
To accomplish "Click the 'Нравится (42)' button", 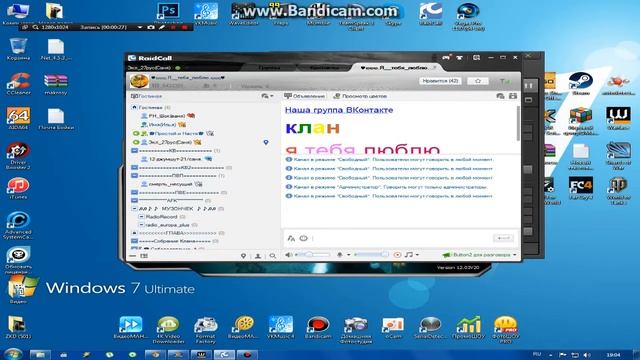I will (440, 81).
